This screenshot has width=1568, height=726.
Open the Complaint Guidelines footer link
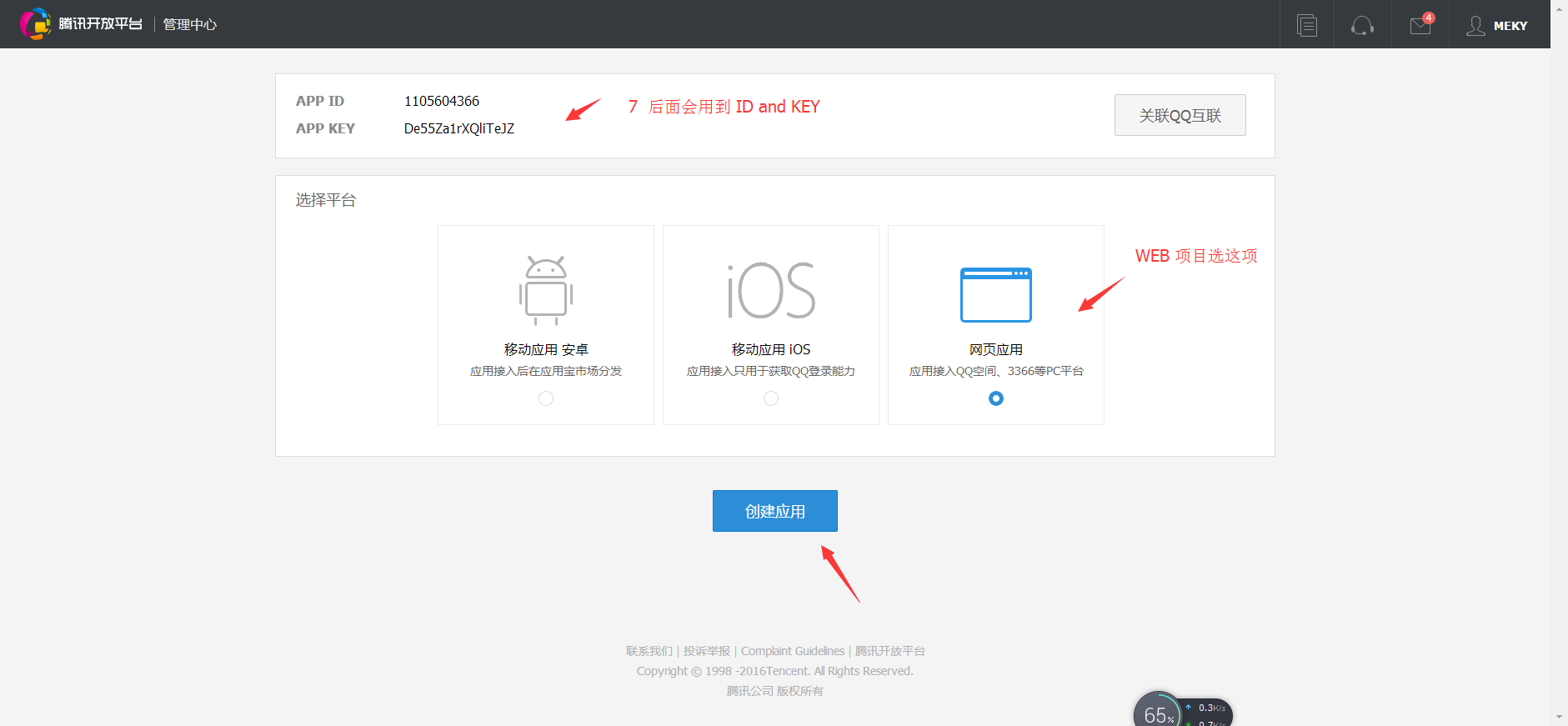793,651
